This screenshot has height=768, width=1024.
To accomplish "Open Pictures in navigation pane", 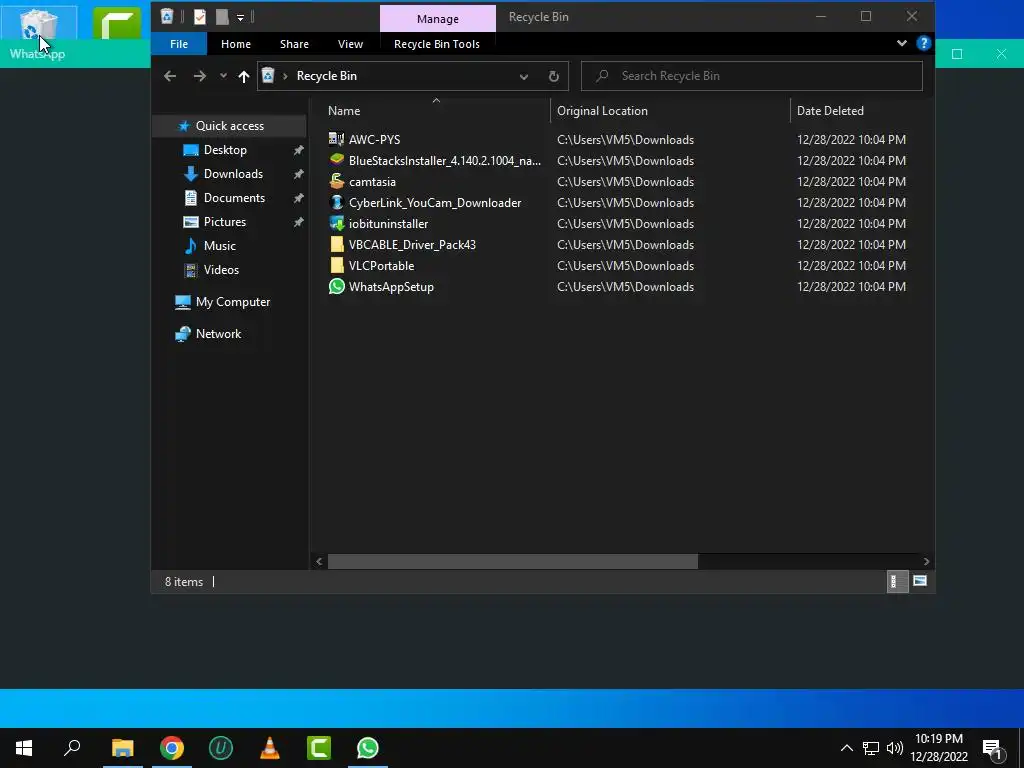I will tap(225, 222).
